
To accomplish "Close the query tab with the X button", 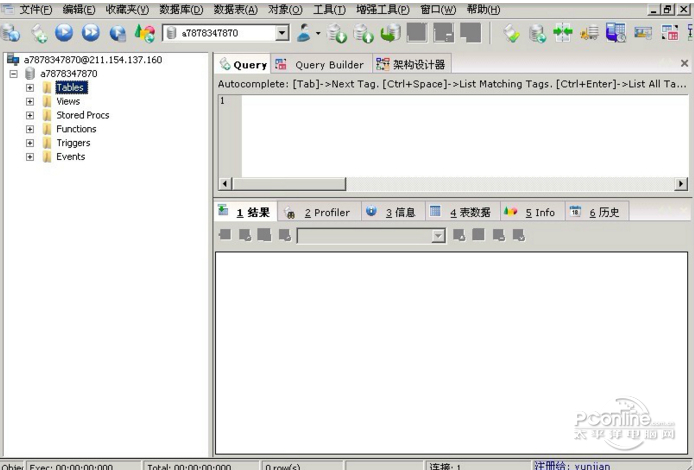I will [x=684, y=64].
